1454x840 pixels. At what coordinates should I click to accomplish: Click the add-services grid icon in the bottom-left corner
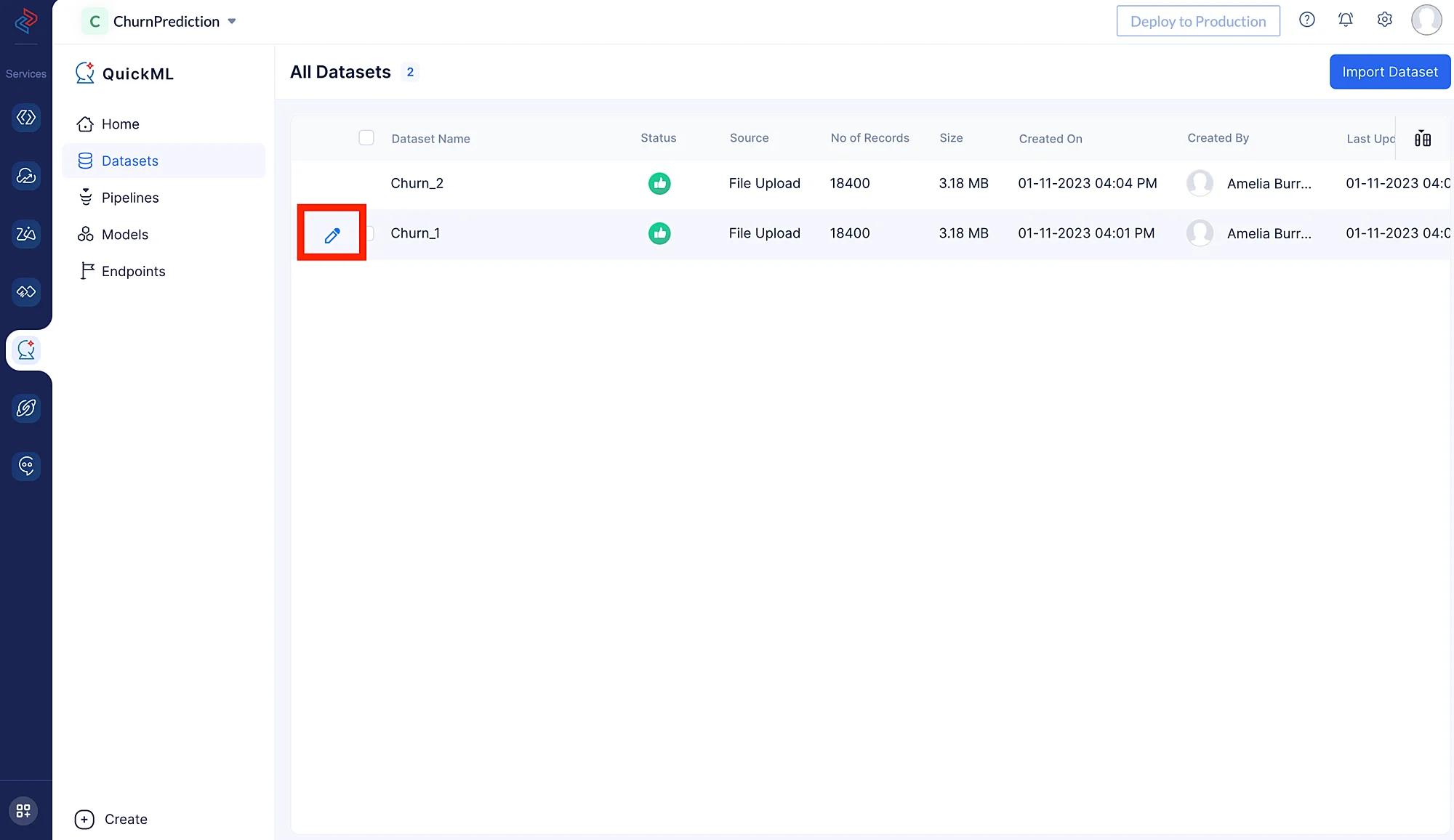[23, 810]
